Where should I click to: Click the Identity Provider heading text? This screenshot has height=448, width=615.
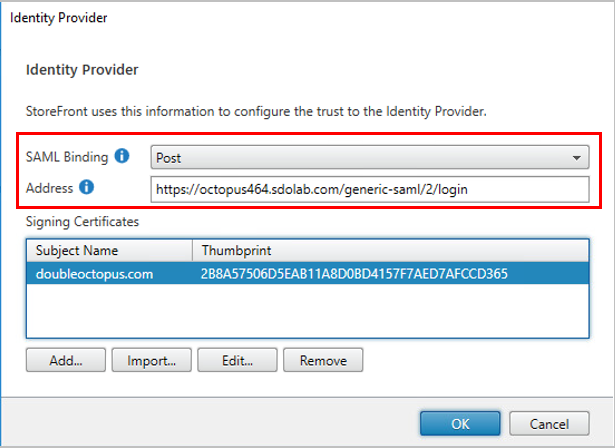82,70
